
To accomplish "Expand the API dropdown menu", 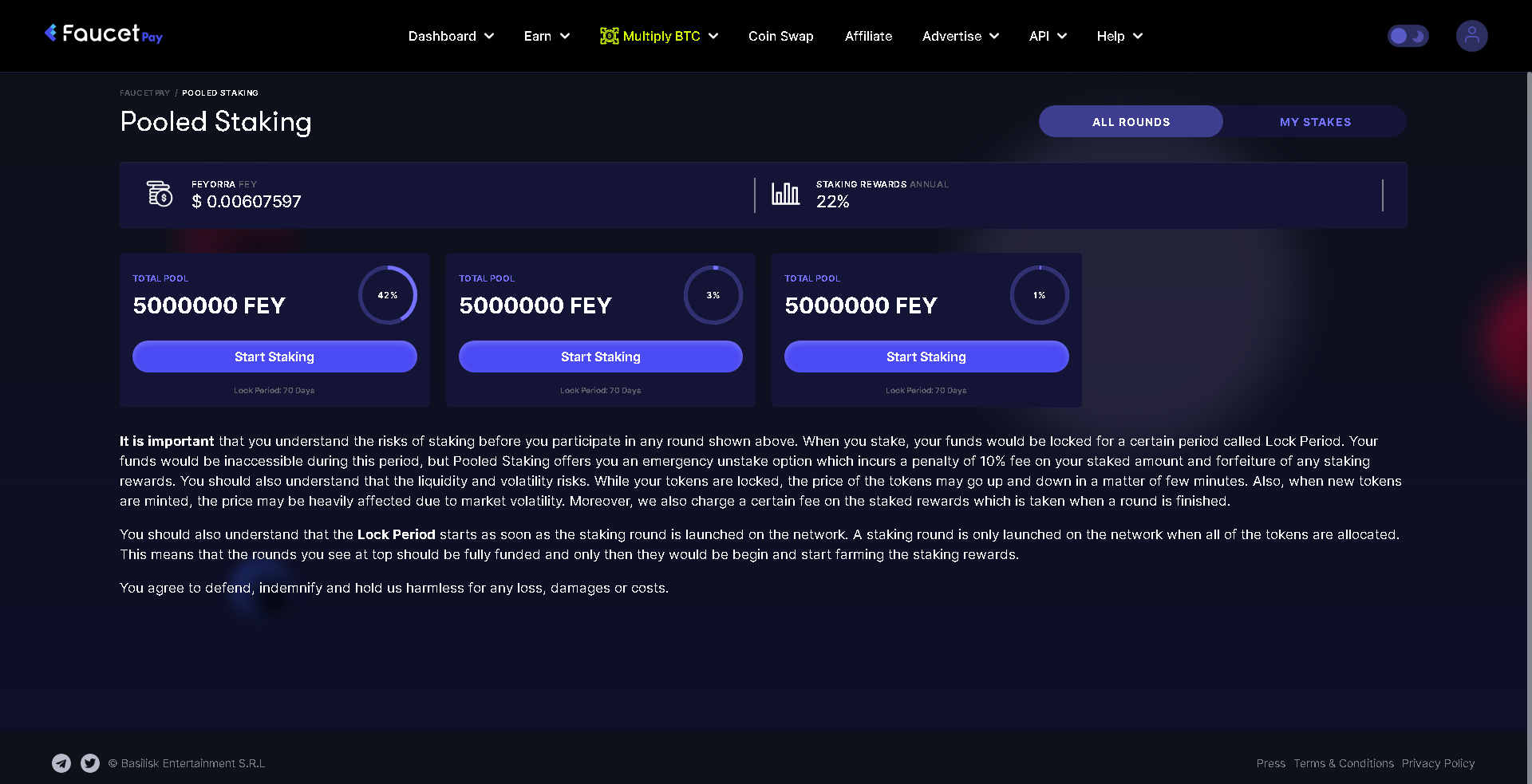I will pyautogui.click(x=1048, y=36).
